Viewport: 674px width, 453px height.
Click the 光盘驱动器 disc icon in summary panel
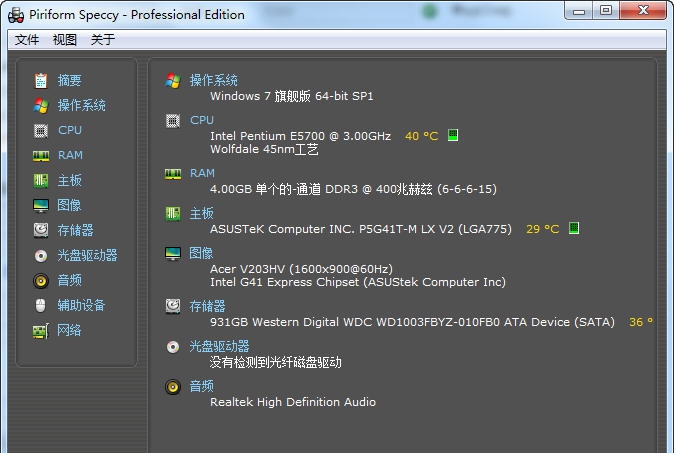(x=173, y=346)
